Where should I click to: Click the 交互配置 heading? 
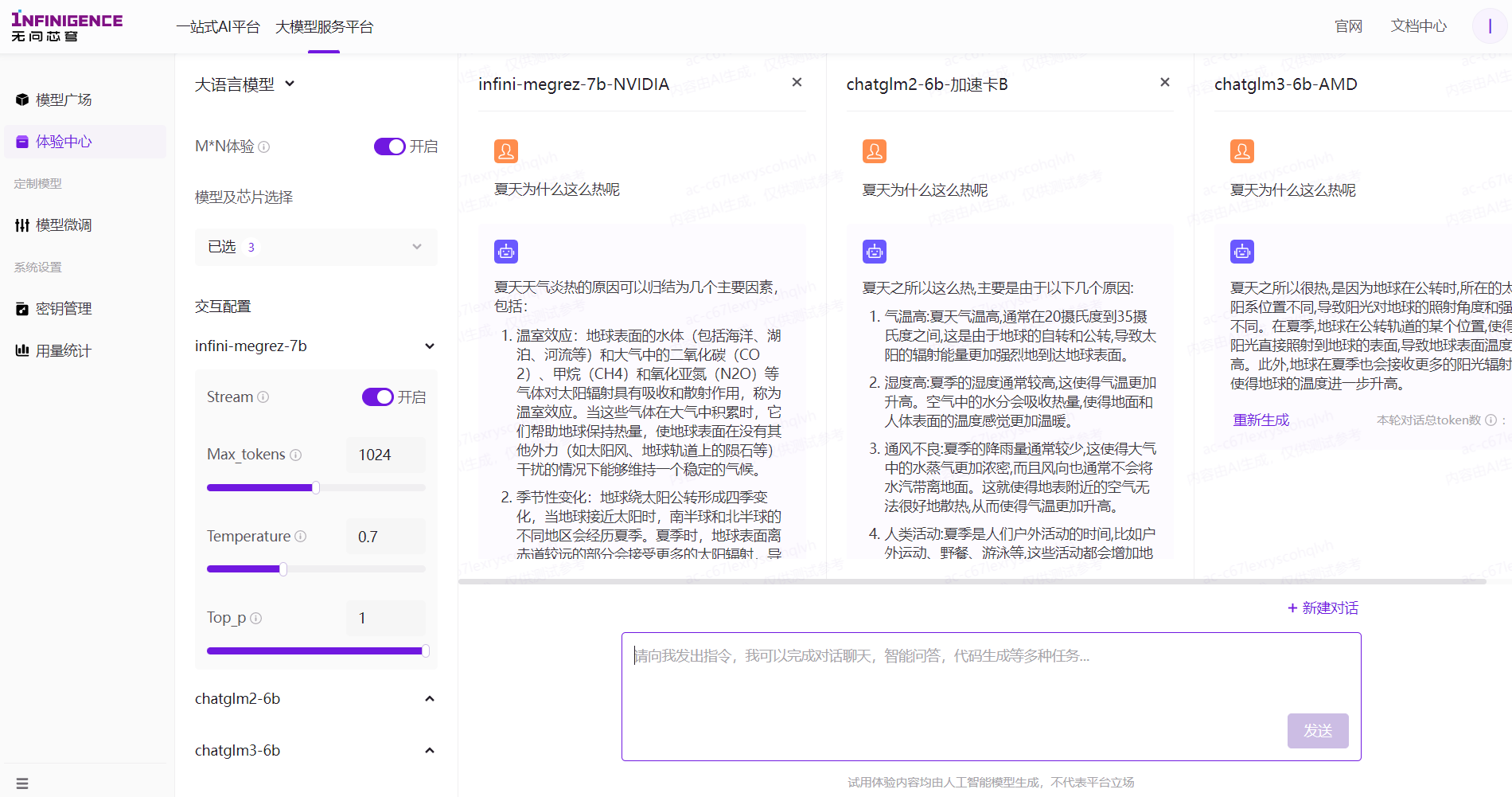click(223, 307)
